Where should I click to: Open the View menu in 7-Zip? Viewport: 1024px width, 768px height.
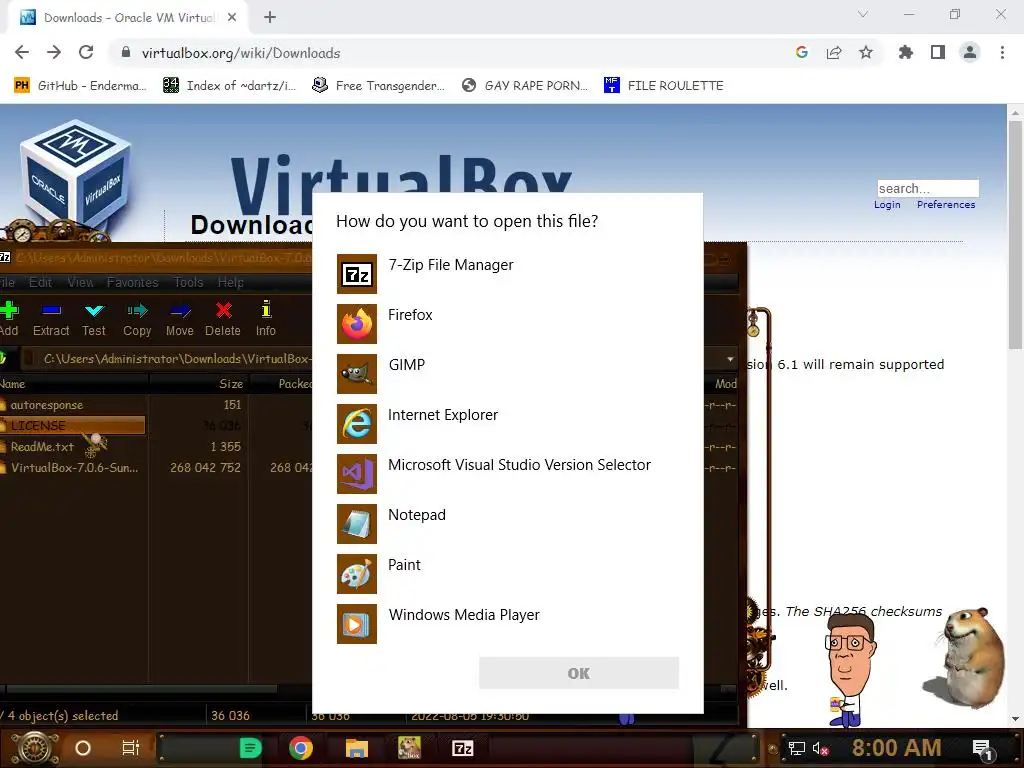click(x=80, y=282)
